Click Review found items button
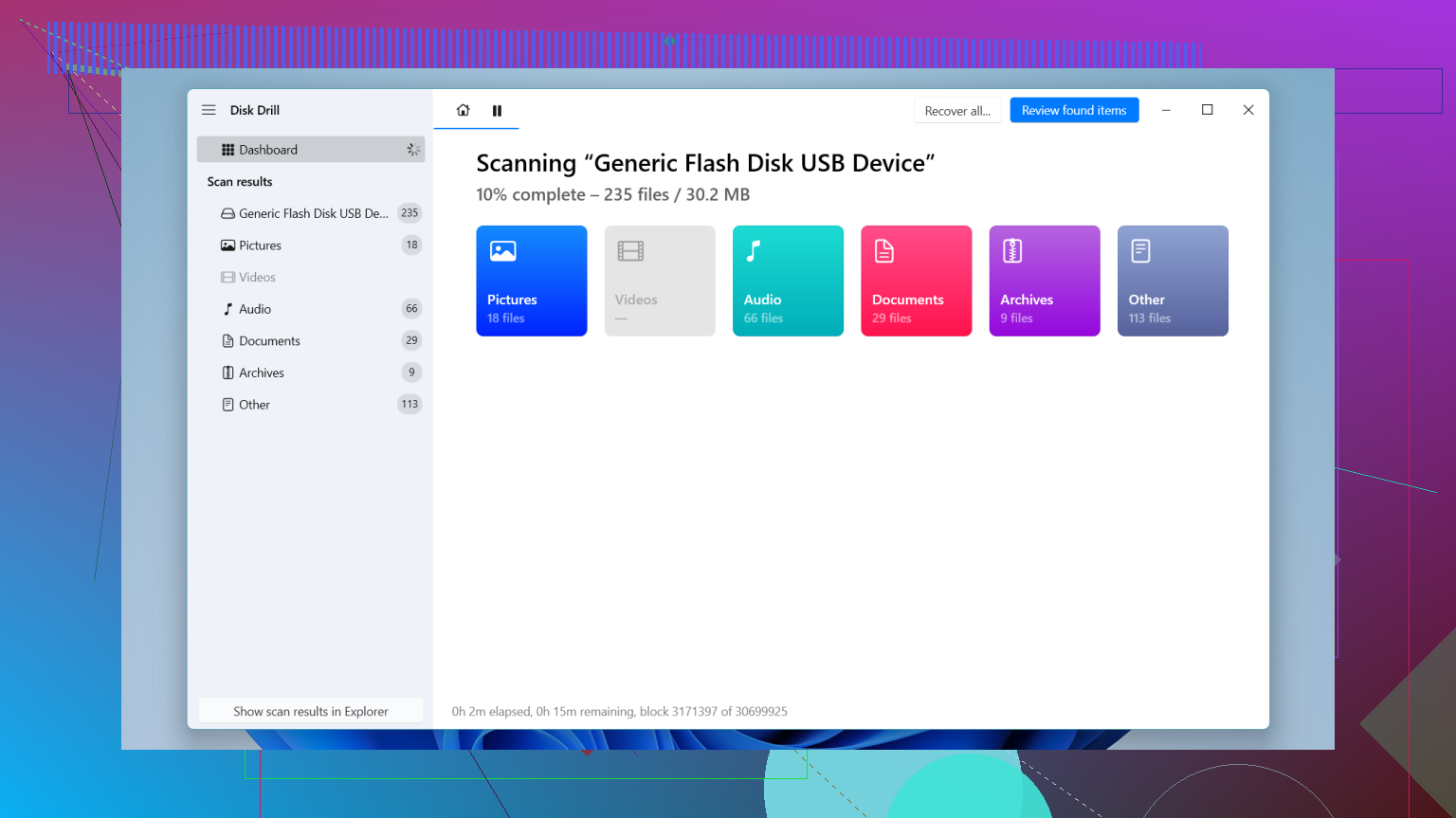Viewport: 1456px width, 818px height. pyautogui.click(x=1074, y=110)
